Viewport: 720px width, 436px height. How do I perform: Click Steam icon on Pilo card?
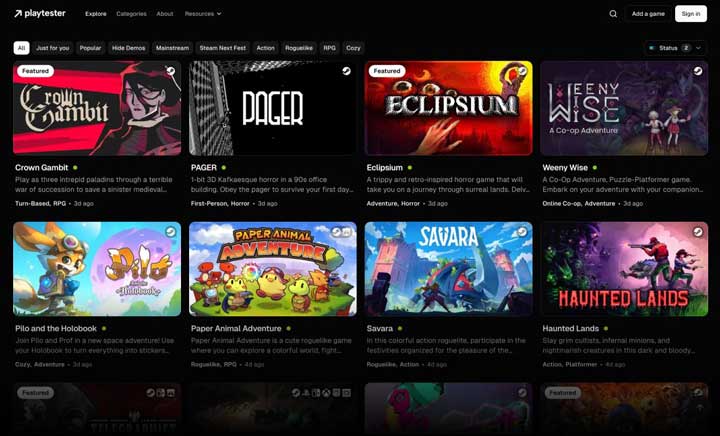pyautogui.click(x=170, y=232)
